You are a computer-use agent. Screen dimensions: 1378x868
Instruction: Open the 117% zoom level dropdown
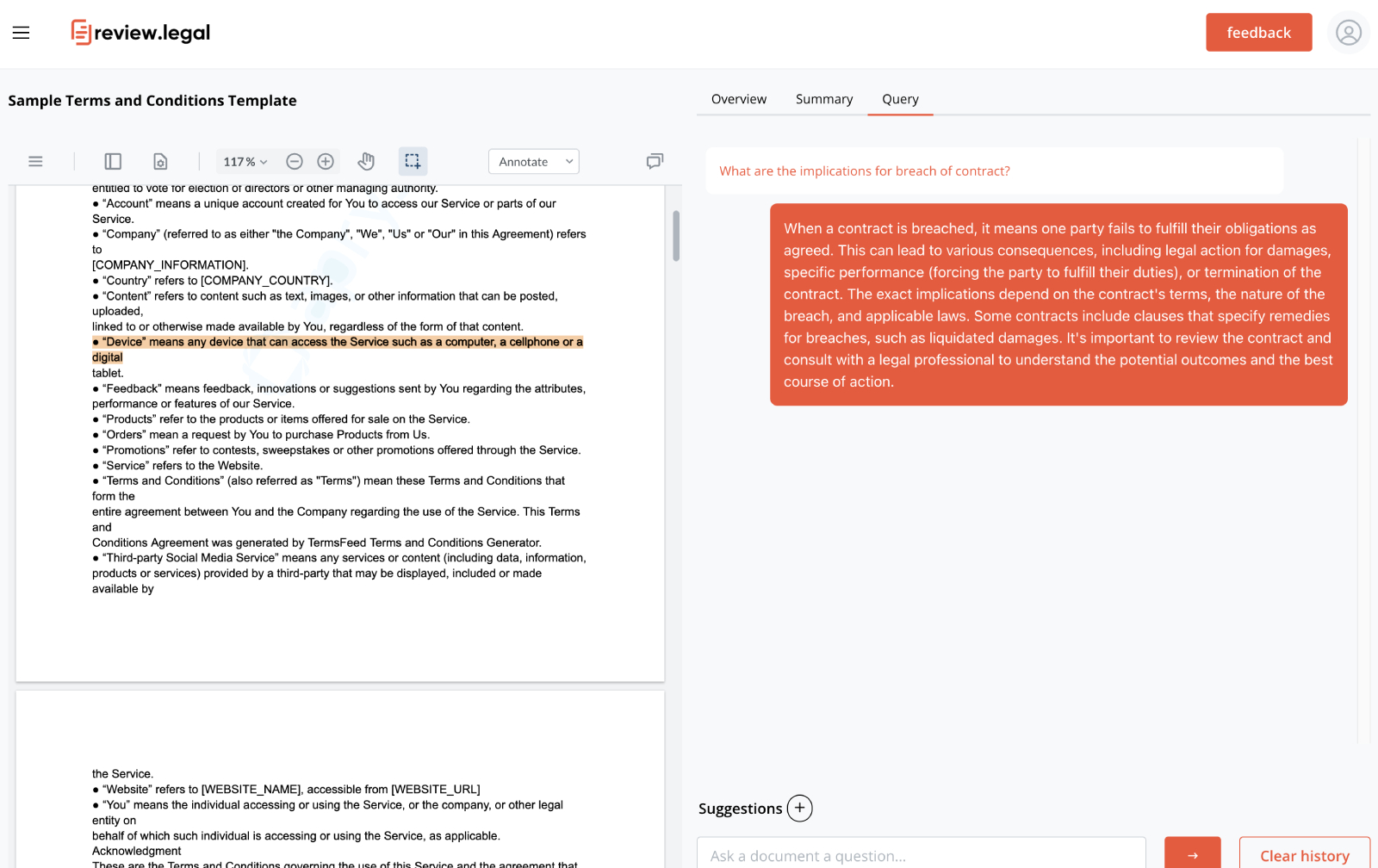click(245, 161)
